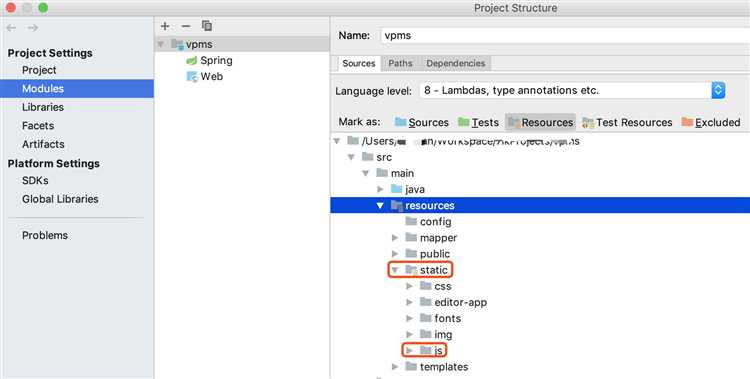
Task: Click the Spring facet leaf icon
Action: coord(191,61)
